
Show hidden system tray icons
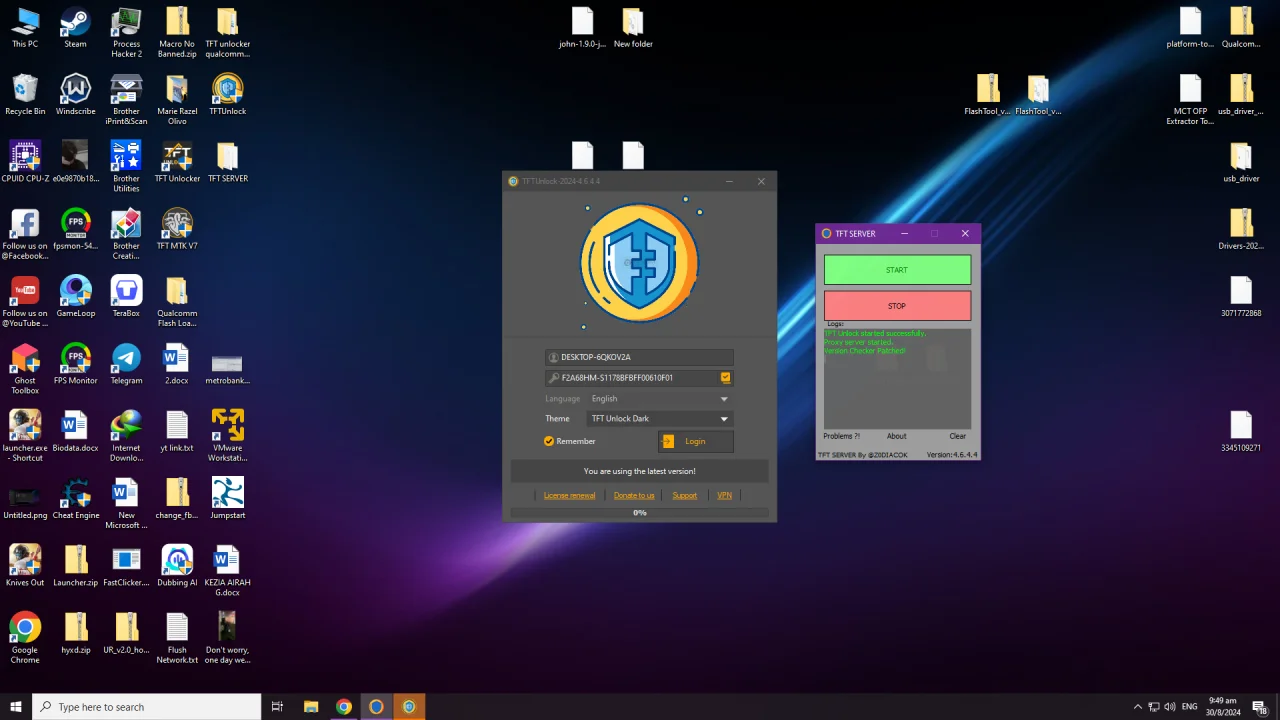pos(1137,707)
